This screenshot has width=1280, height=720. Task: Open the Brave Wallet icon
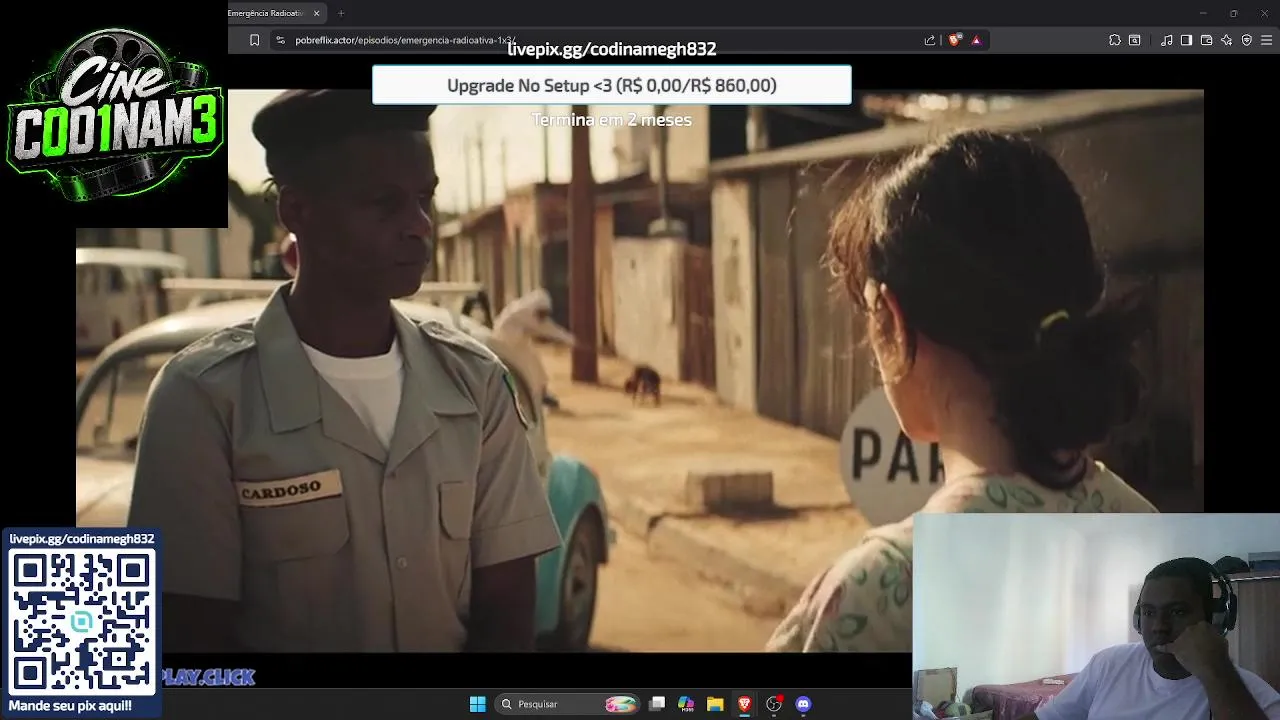click(1206, 40)
